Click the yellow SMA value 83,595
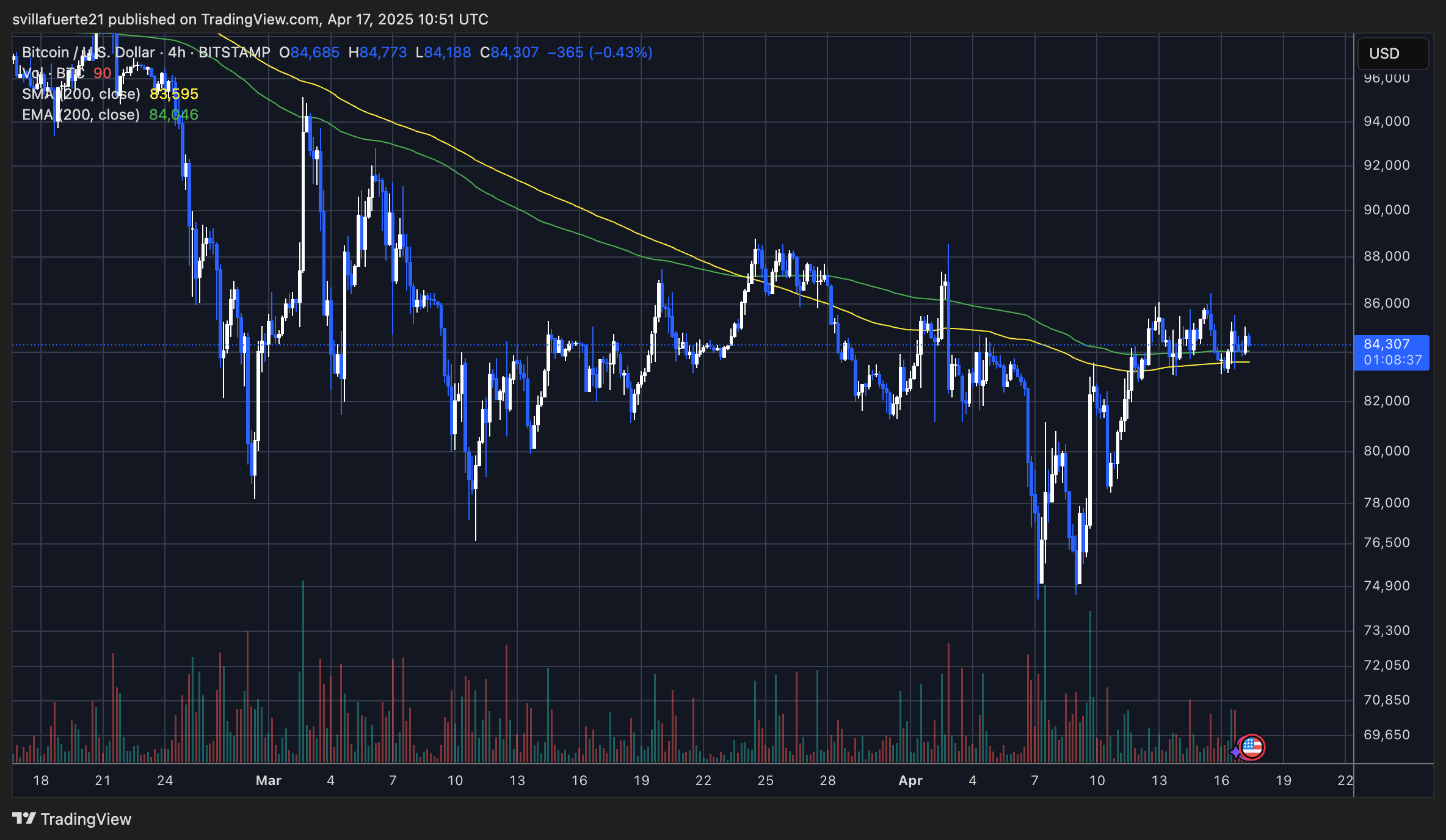Viewport: 1446px width, 840px height. (x=173, y=94)
